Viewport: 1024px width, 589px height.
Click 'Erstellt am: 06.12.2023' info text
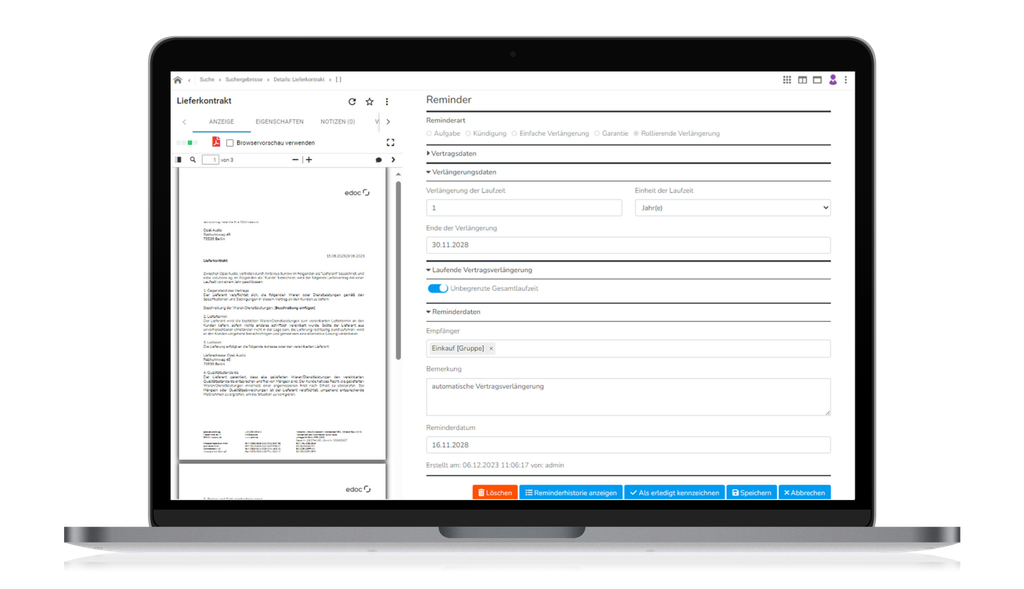tap(495, 466)
